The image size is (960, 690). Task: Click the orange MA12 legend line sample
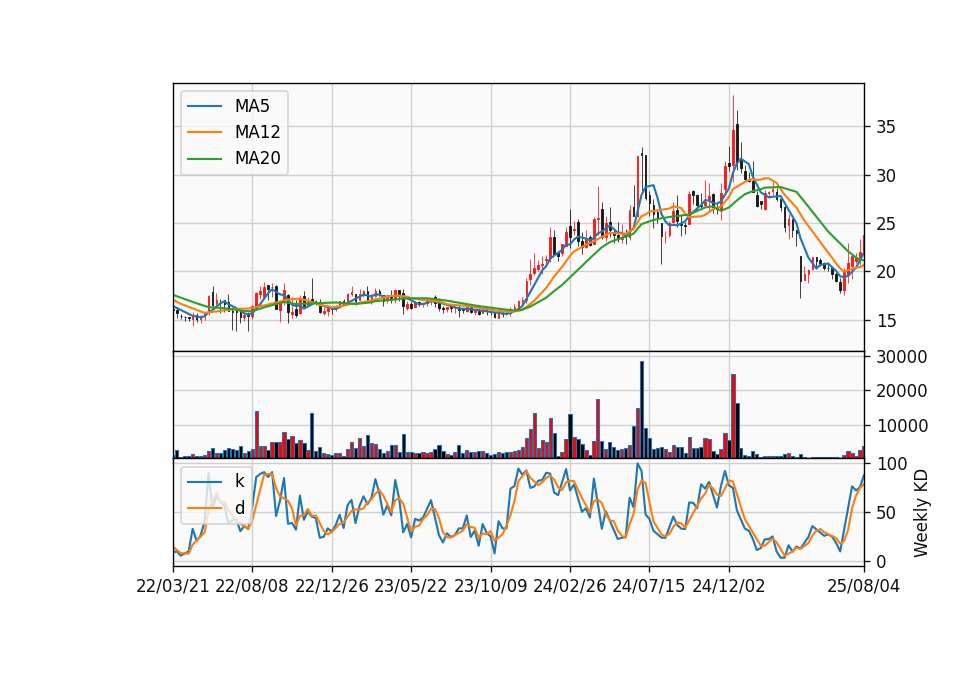(204, 132)
